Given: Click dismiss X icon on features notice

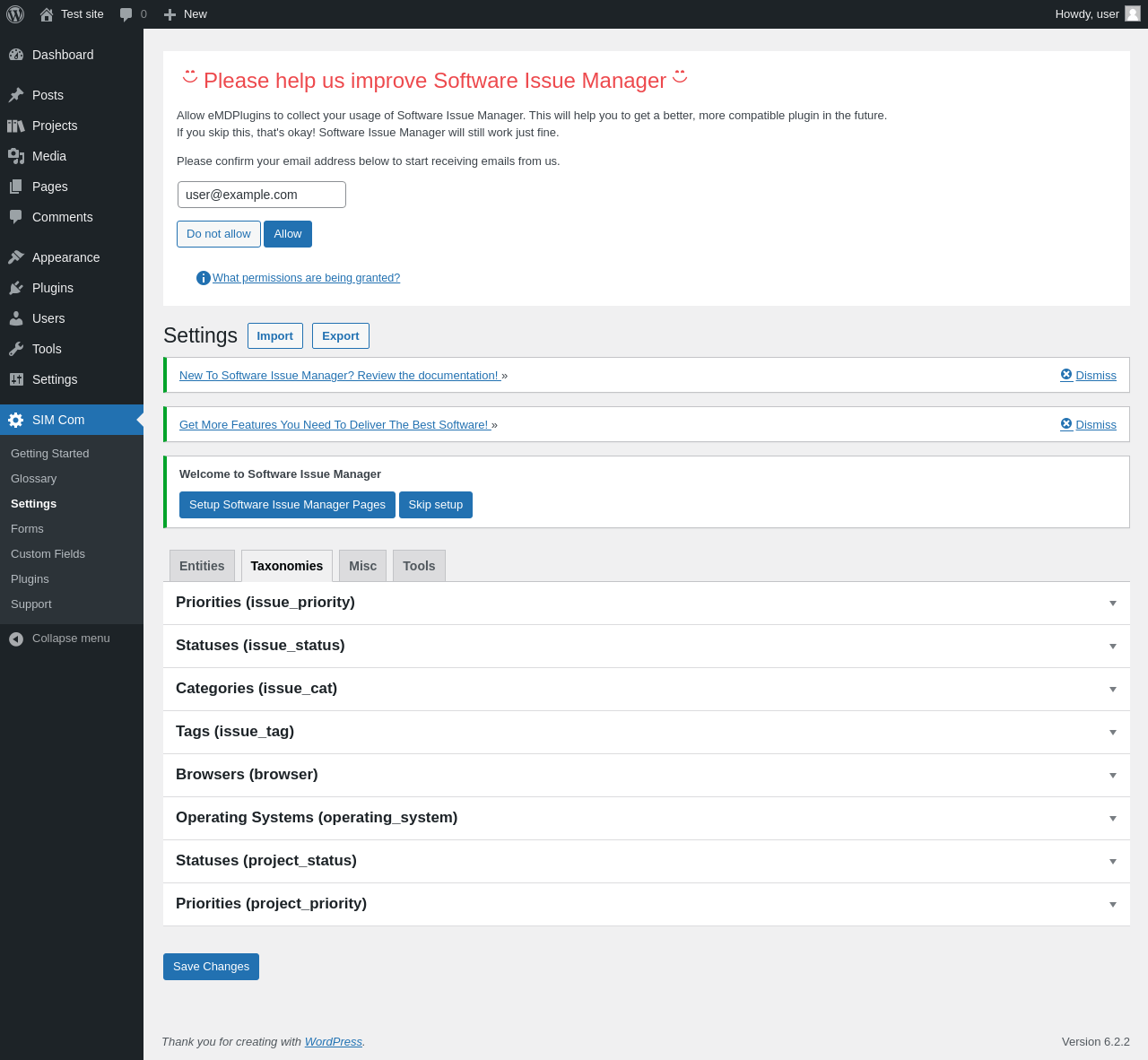Looking at the screenshot, I should [1066, 423].
